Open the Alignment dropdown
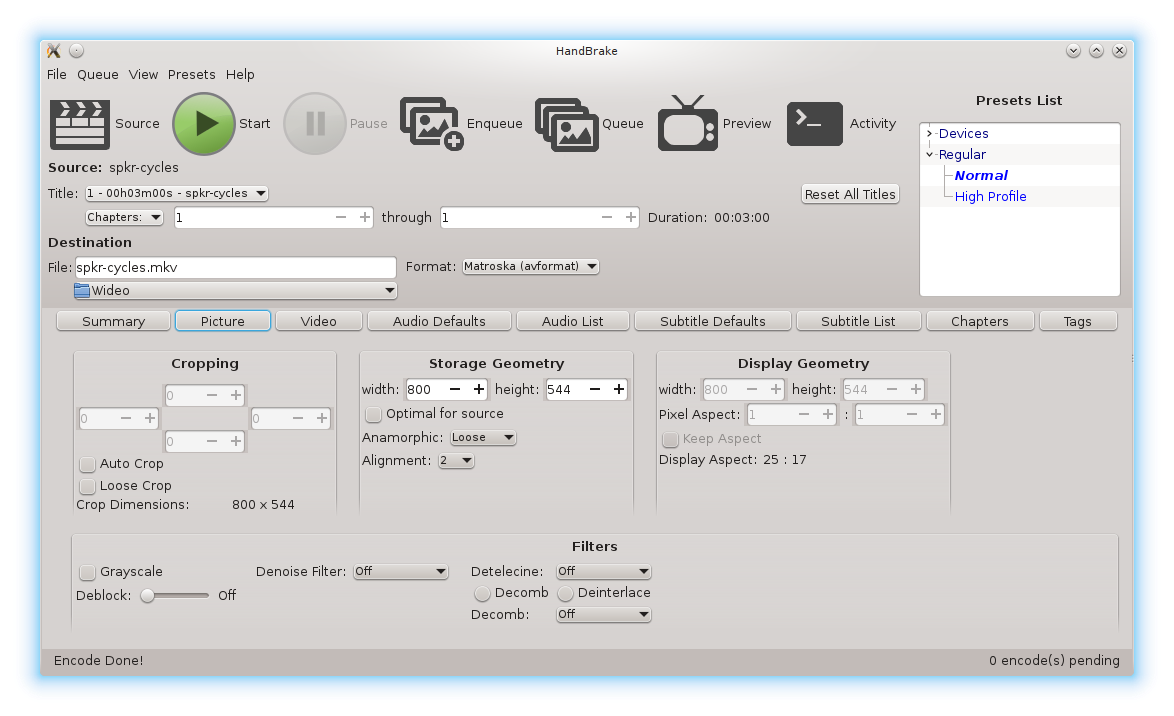1174x716 pixels. point(456,461)
